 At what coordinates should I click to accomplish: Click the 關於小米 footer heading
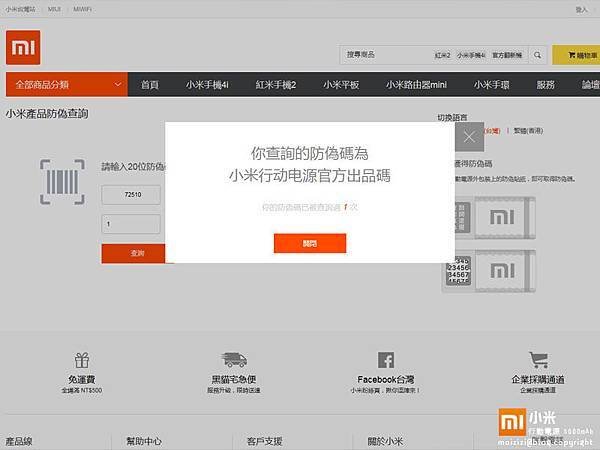tap(385, 441)
